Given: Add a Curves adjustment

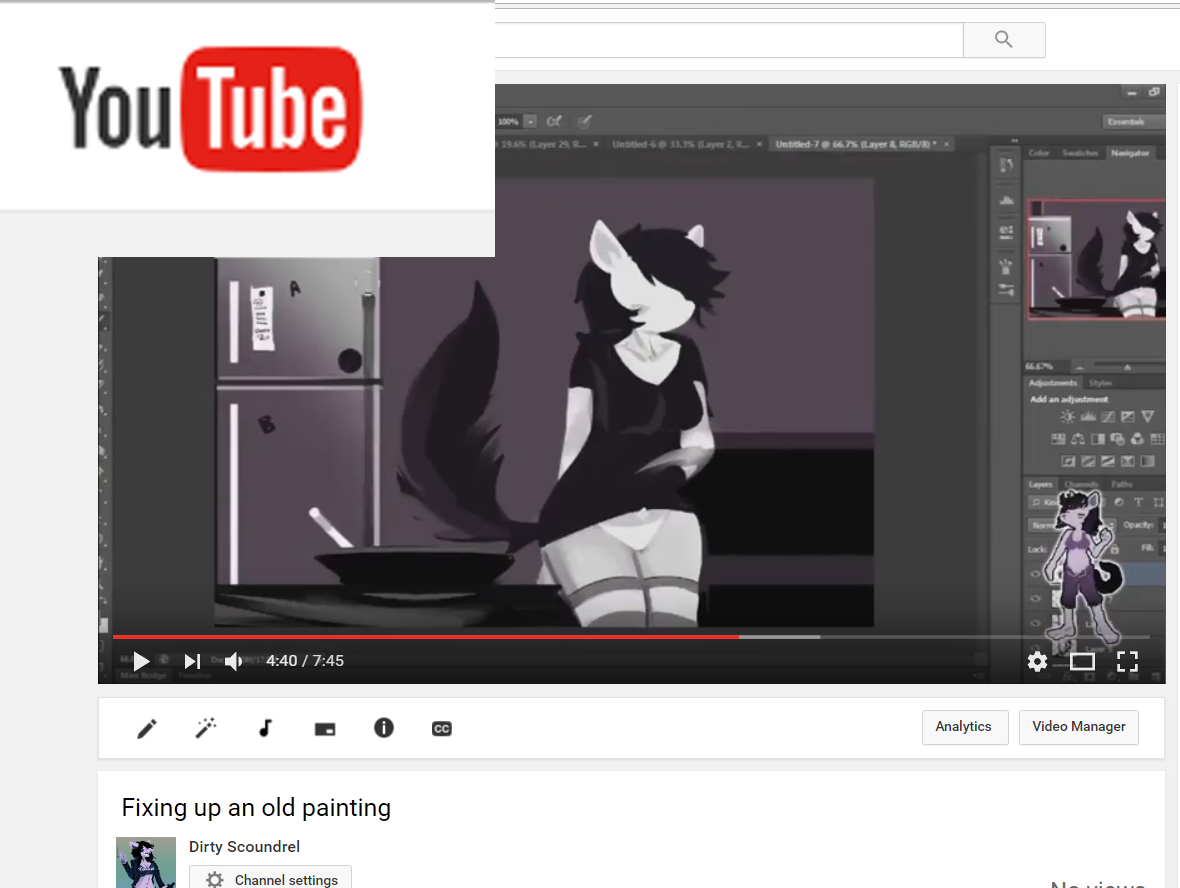Looking at the screenshot, I should [1108, 417].
